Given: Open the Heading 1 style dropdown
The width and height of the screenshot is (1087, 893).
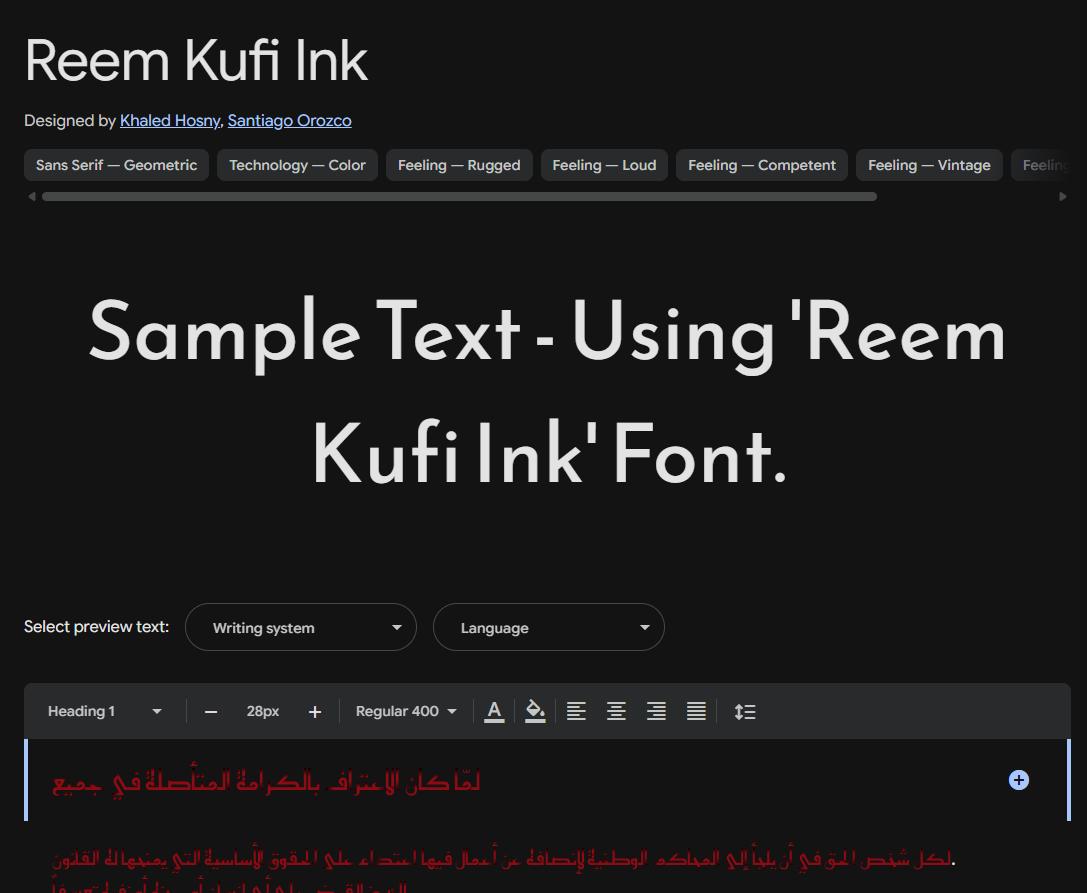Looking at the screenshot, I should [x=104, y=711].
